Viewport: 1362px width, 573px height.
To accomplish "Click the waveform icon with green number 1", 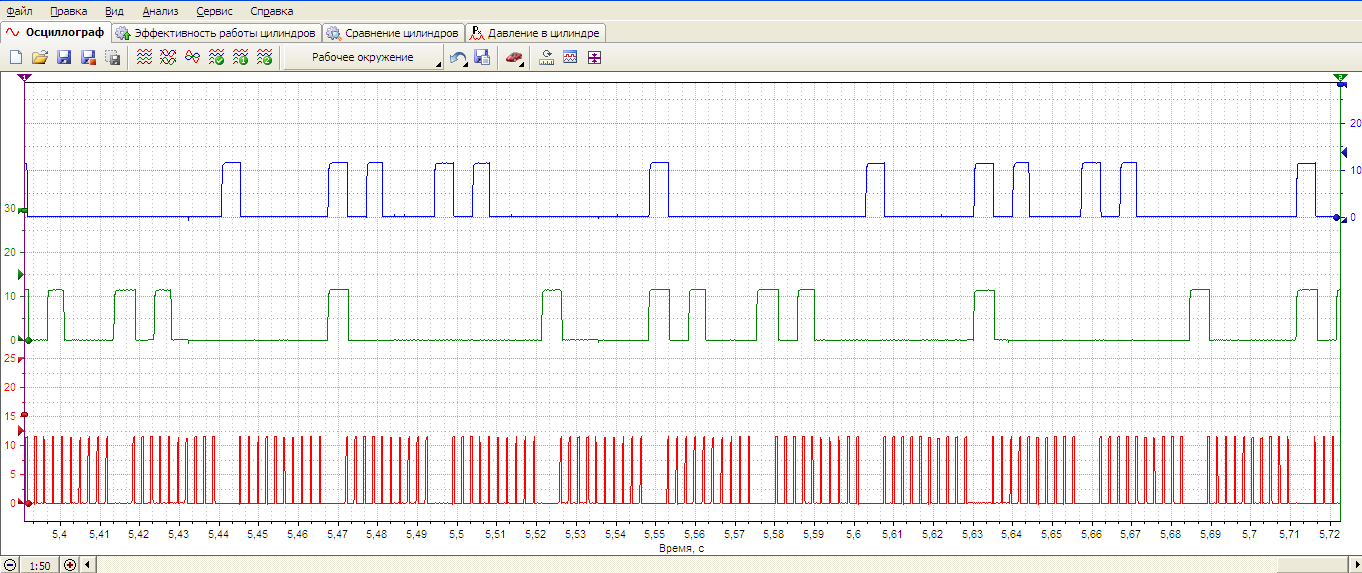I will [x=240, y=58].
